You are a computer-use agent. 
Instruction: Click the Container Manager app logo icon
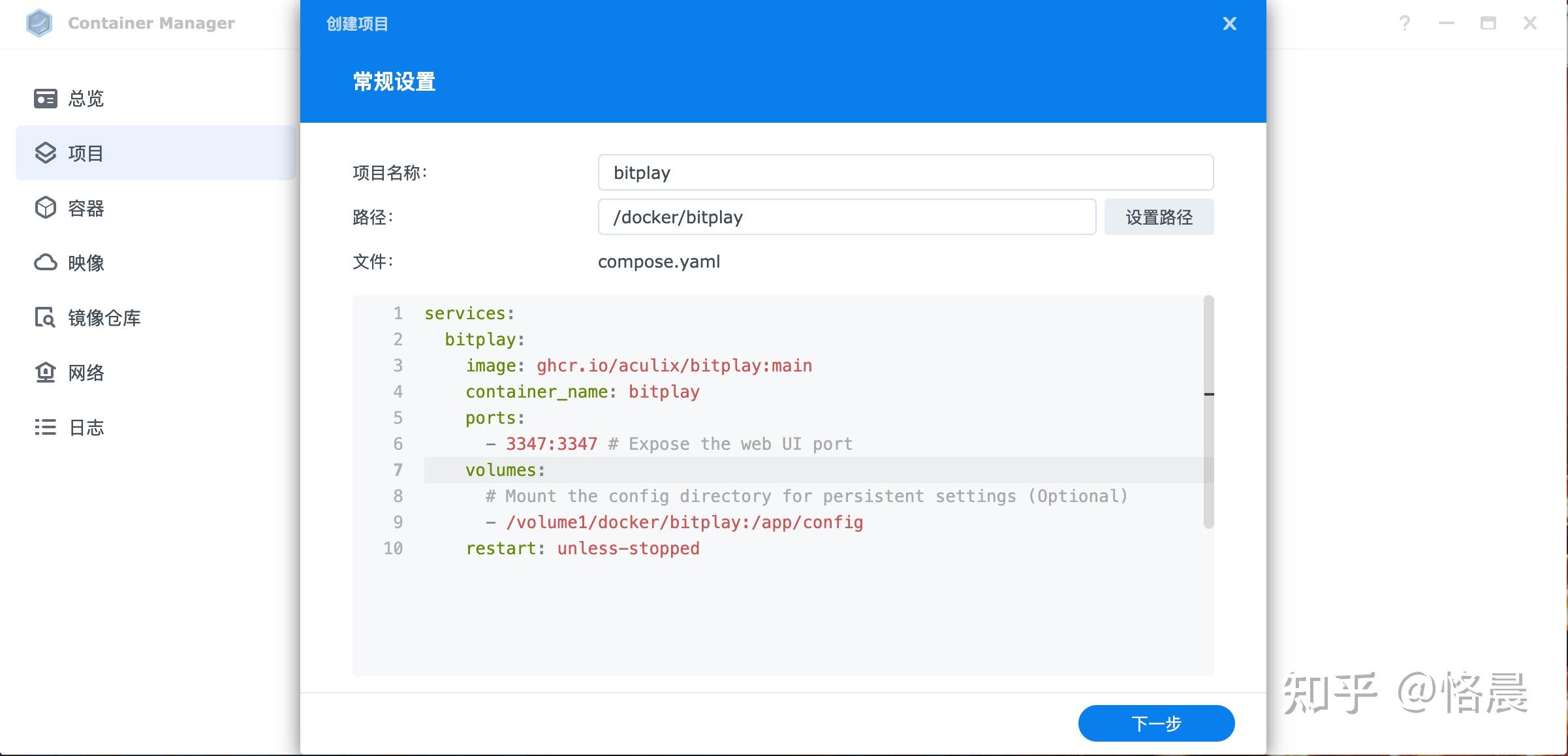tap(39, 23)
